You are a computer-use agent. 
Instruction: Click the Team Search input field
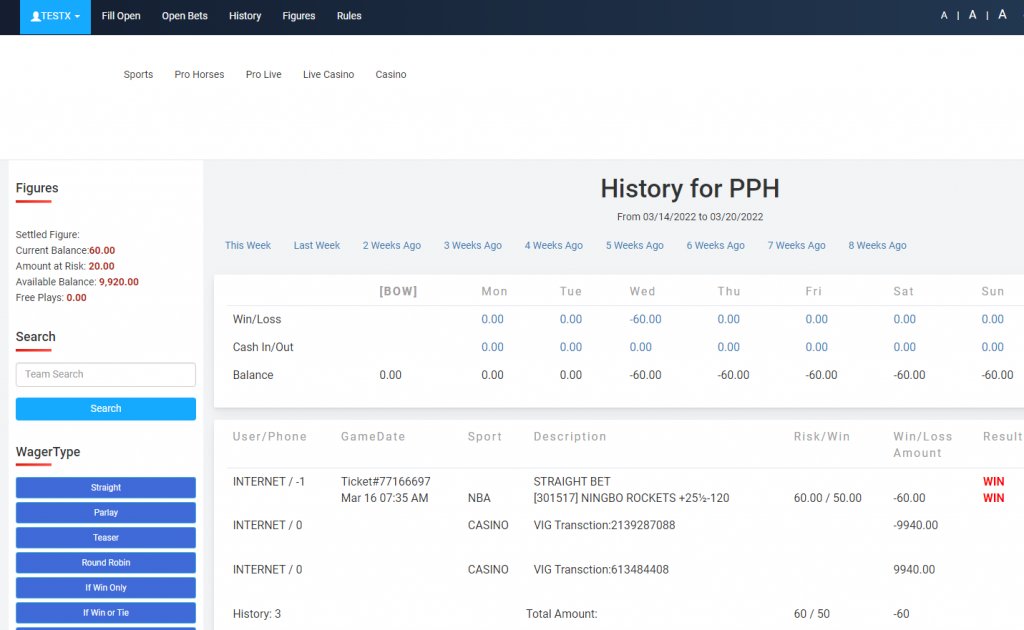105,374
